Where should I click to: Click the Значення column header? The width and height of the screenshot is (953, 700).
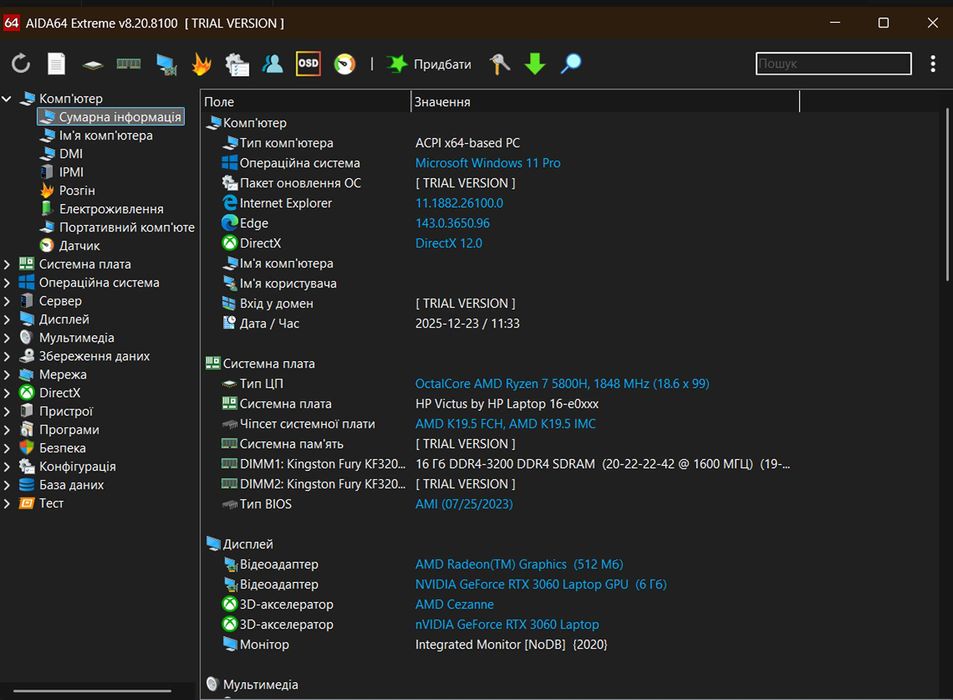(x=605, y=101)
